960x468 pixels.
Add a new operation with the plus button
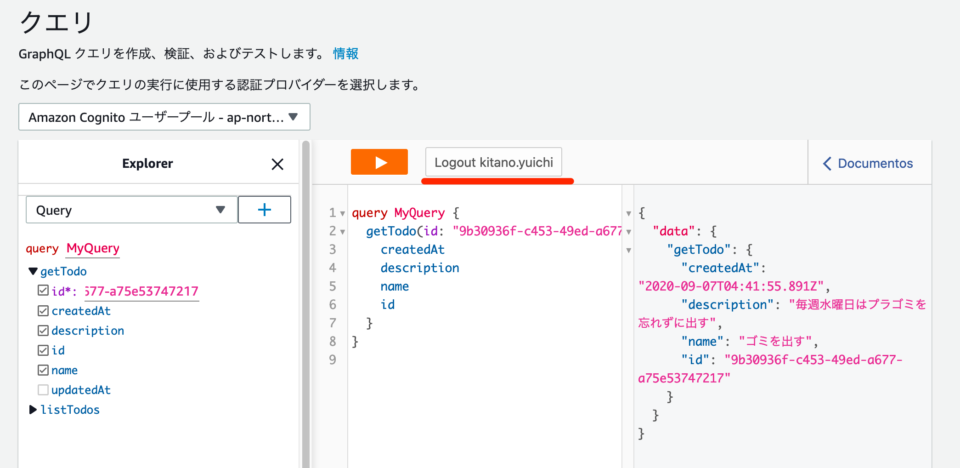pyautogui.click(x=264, y=210)
